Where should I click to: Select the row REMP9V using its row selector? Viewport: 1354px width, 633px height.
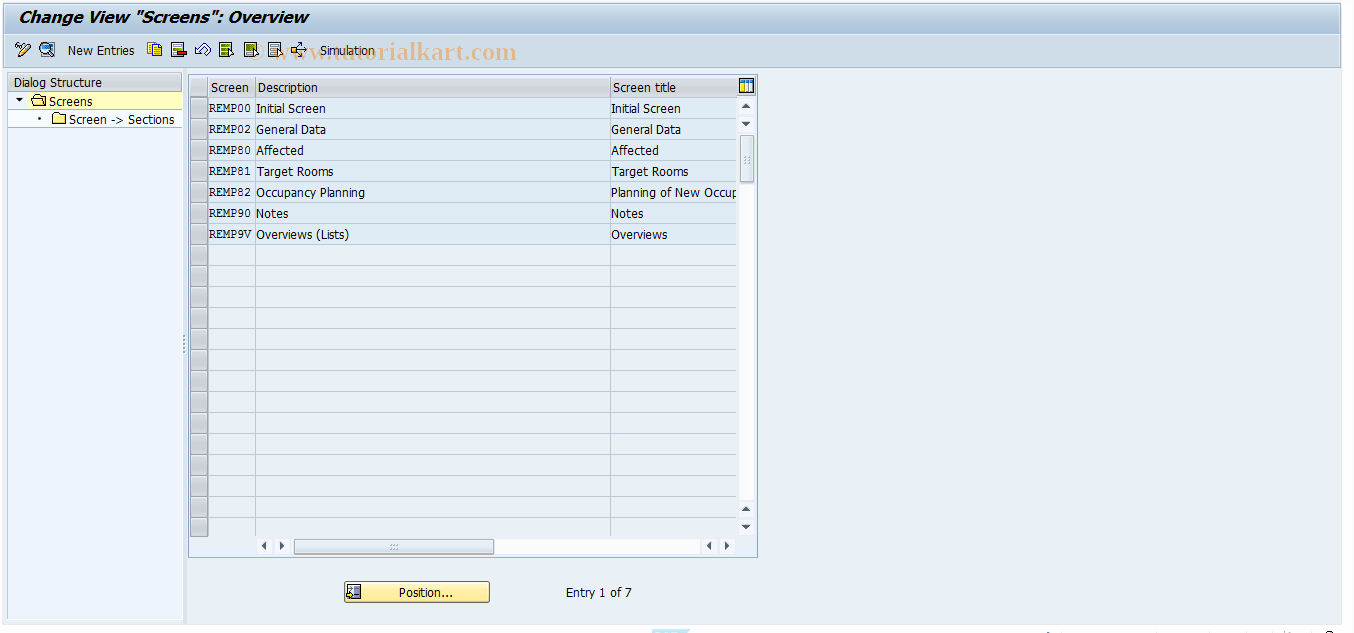[x=199, y=234]
